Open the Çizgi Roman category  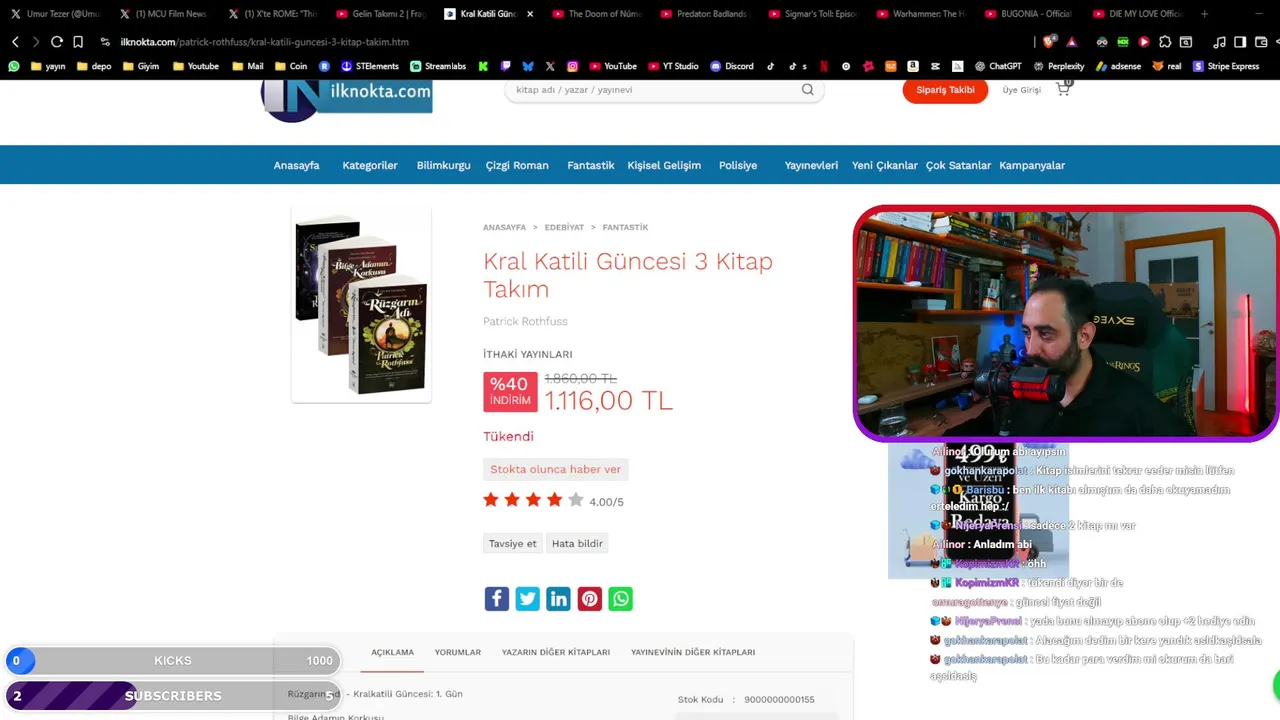point(517,165)
